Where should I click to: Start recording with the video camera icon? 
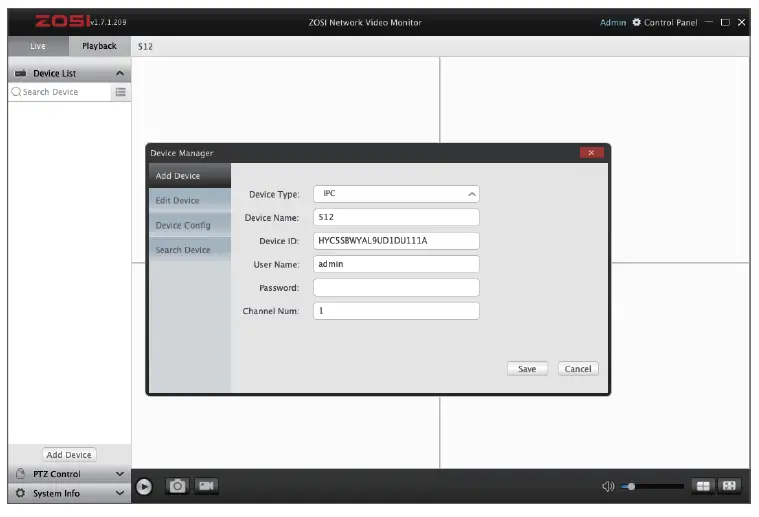pos(206,486)
